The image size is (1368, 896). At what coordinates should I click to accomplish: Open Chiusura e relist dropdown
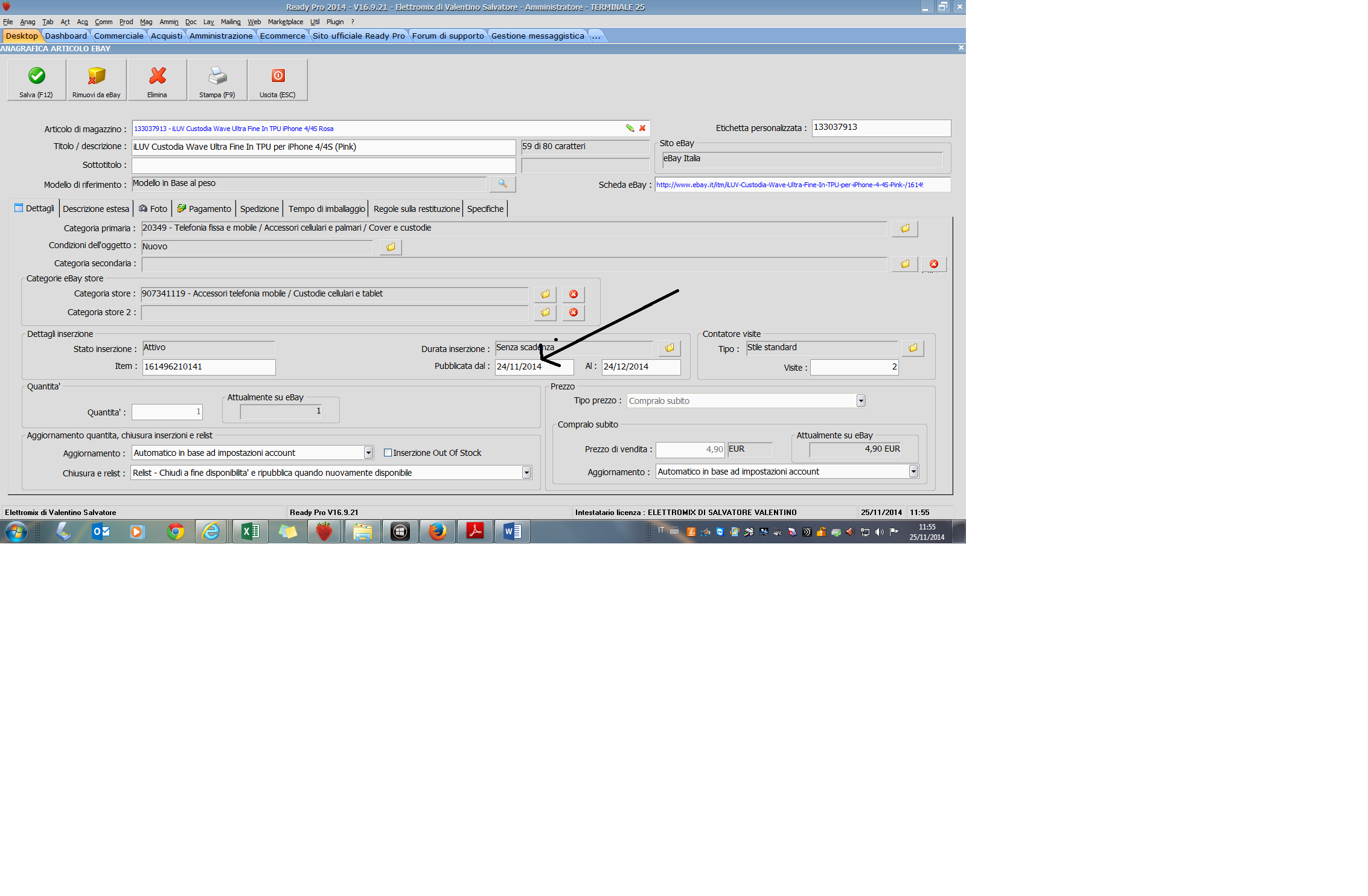click(526, 473)
